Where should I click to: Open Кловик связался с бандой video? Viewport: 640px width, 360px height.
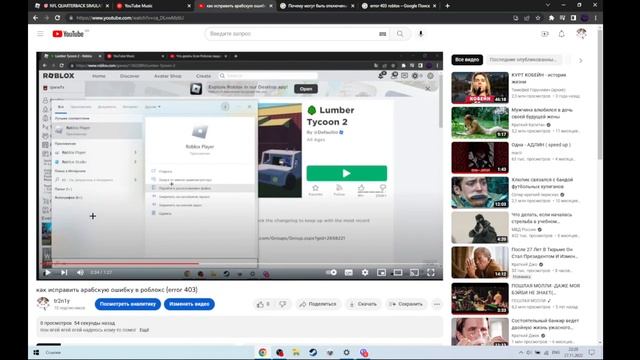[480, 192]
